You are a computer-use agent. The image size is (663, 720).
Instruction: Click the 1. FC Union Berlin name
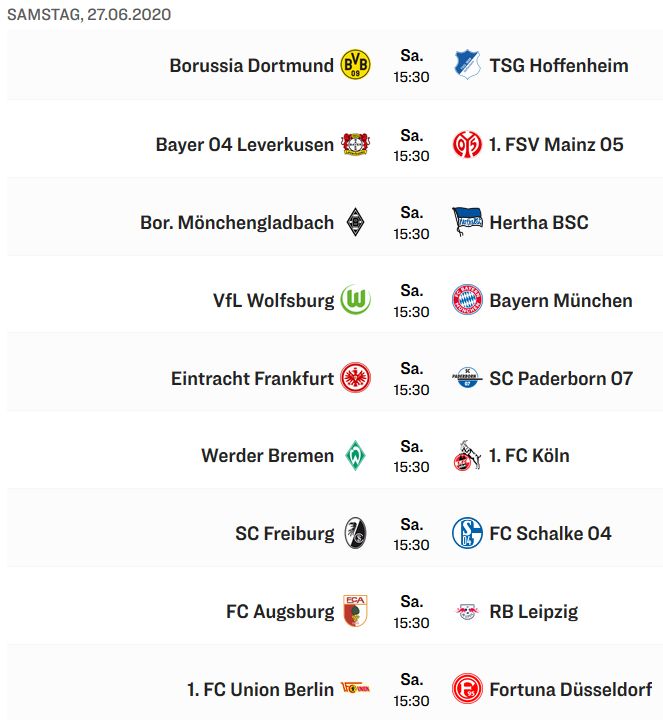click(x=260, y=690)
